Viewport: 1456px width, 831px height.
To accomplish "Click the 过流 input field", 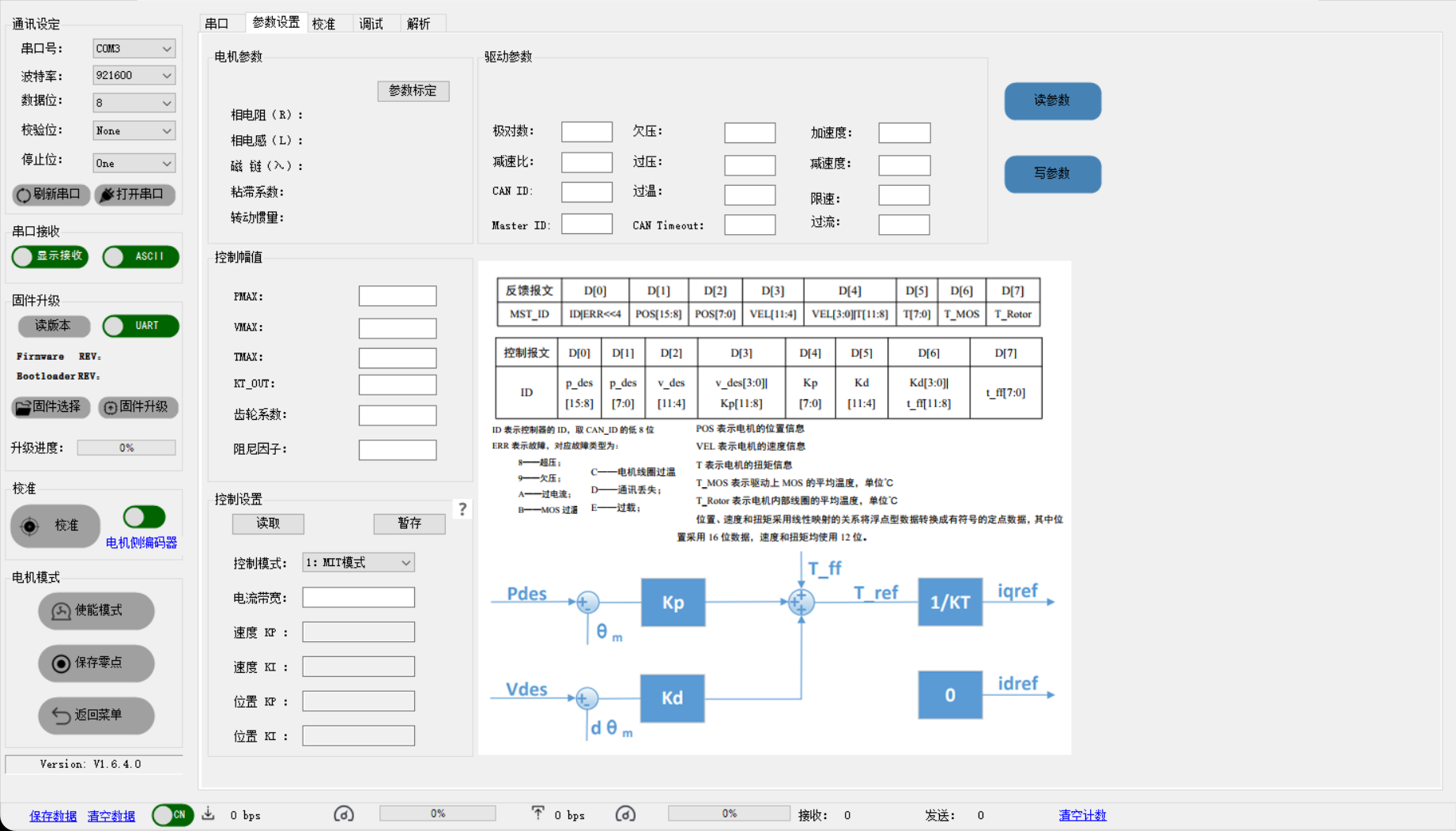I will coord(904,225).
